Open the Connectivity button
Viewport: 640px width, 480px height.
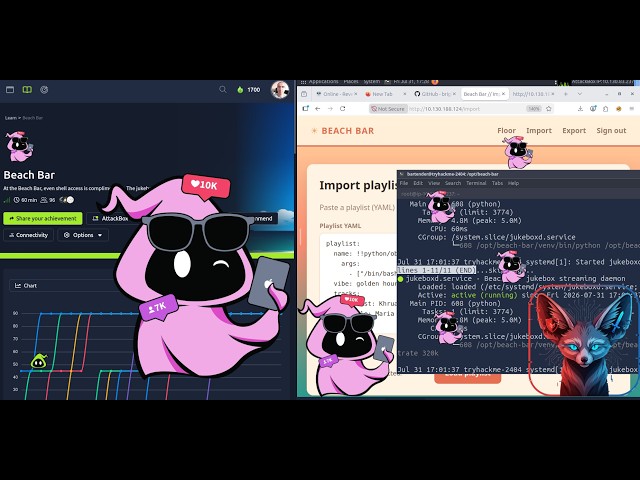pos(29,235)
